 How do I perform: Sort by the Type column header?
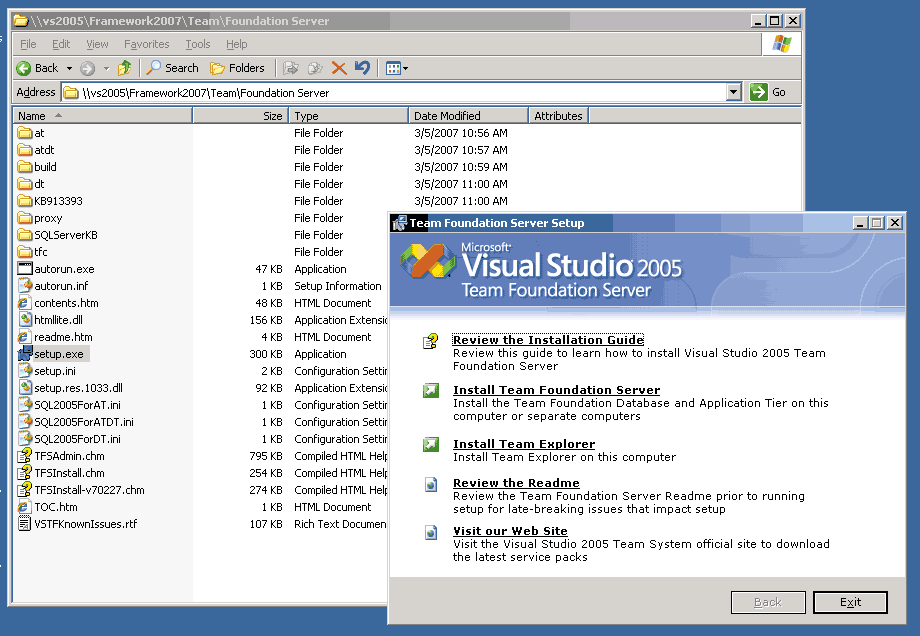349,116
